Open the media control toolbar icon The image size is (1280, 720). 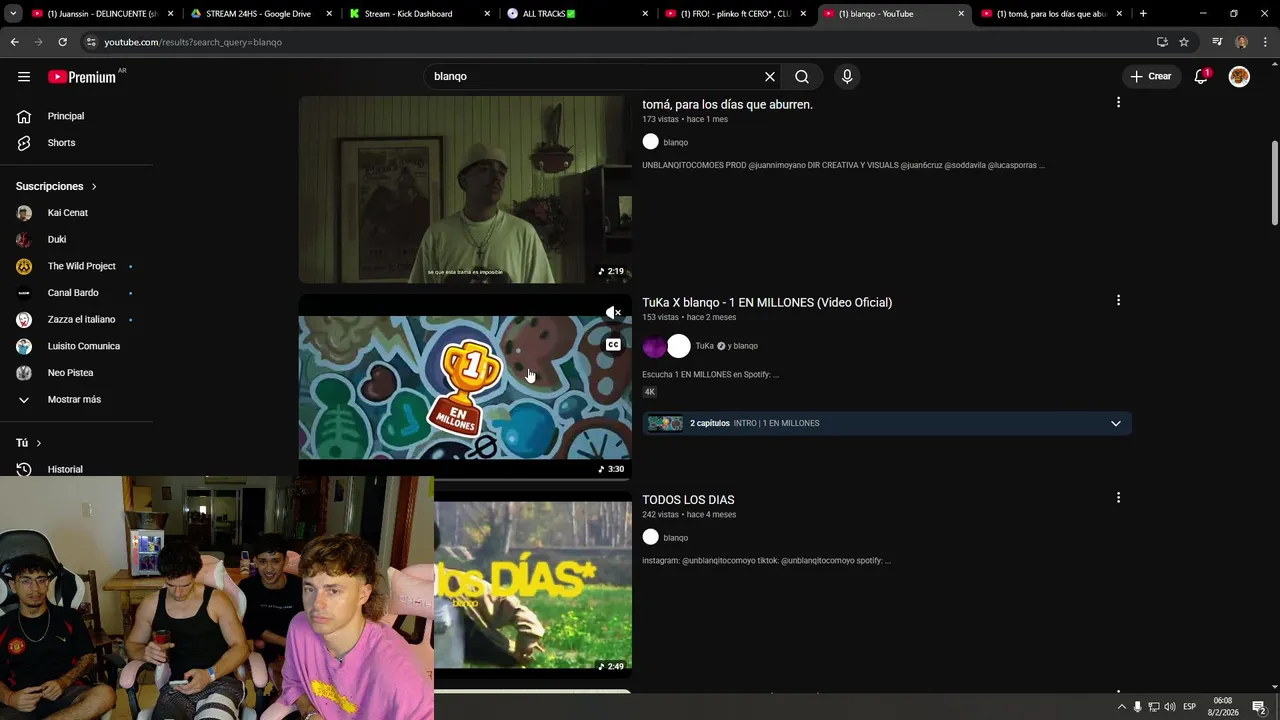(1217, 42)
